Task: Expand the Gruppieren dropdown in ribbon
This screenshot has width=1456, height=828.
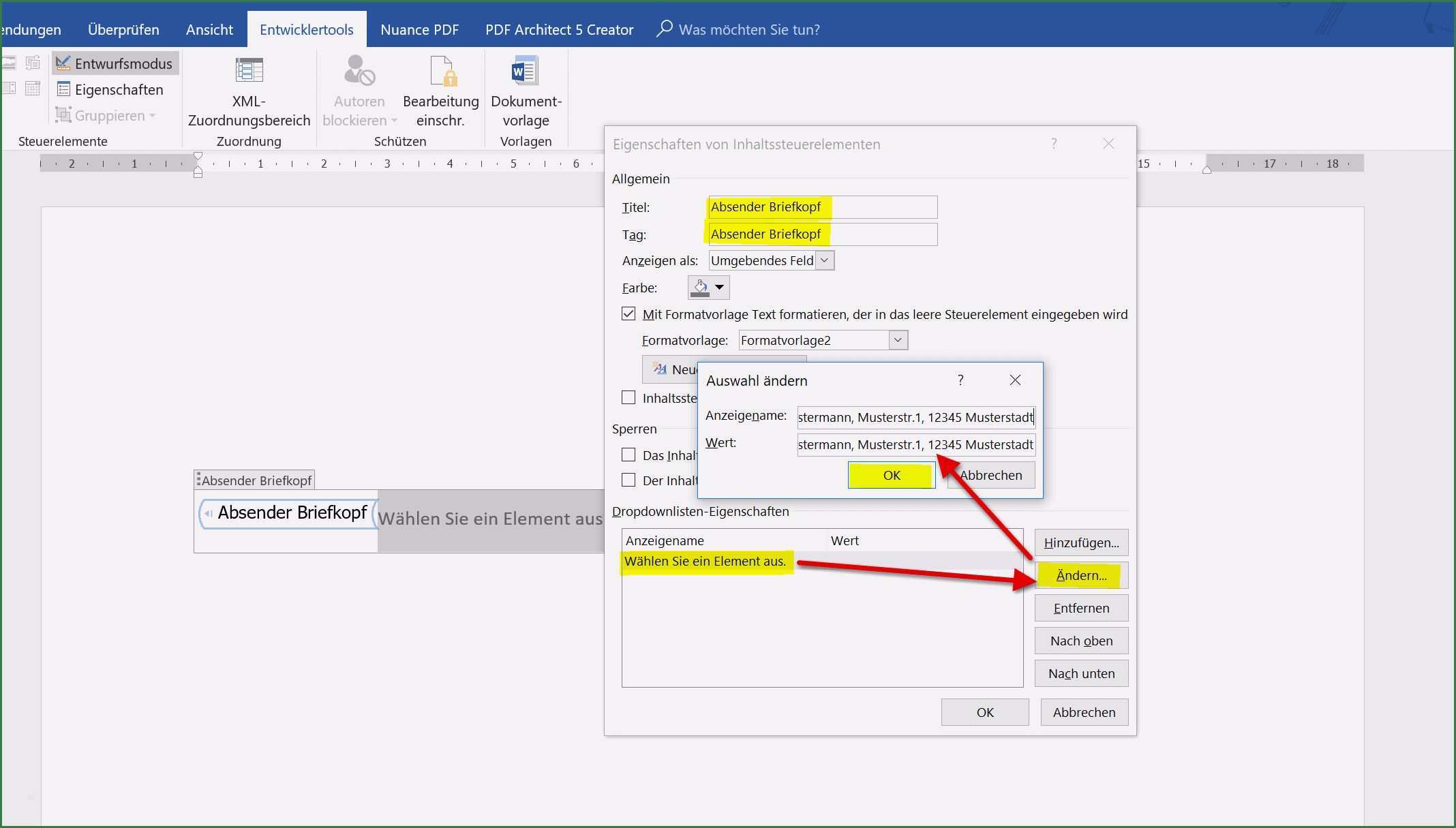Action: tap(152, 116)
